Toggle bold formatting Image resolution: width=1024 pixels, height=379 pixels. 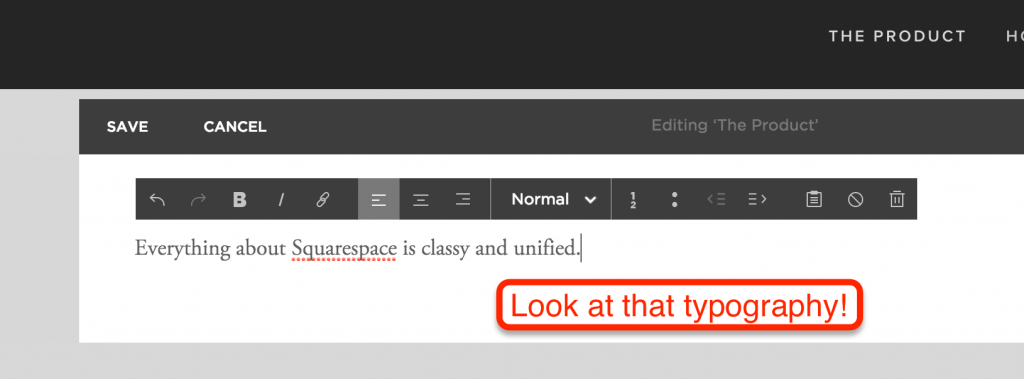coord(240,199)
